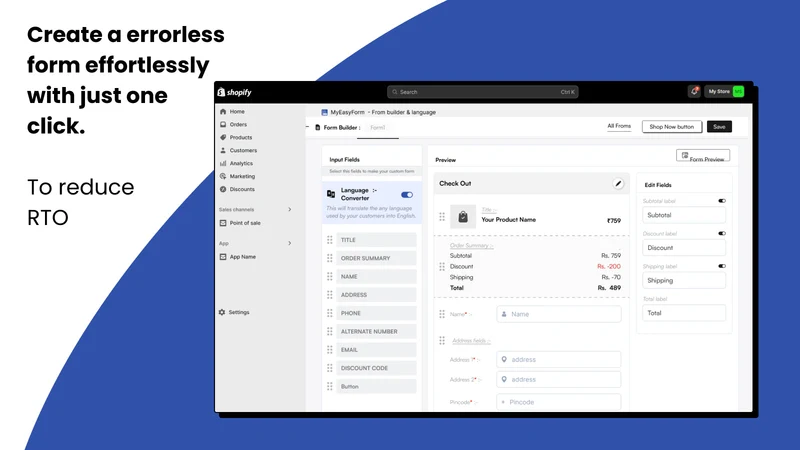Click drag handle beside TITLE

(x=330, y=240)
